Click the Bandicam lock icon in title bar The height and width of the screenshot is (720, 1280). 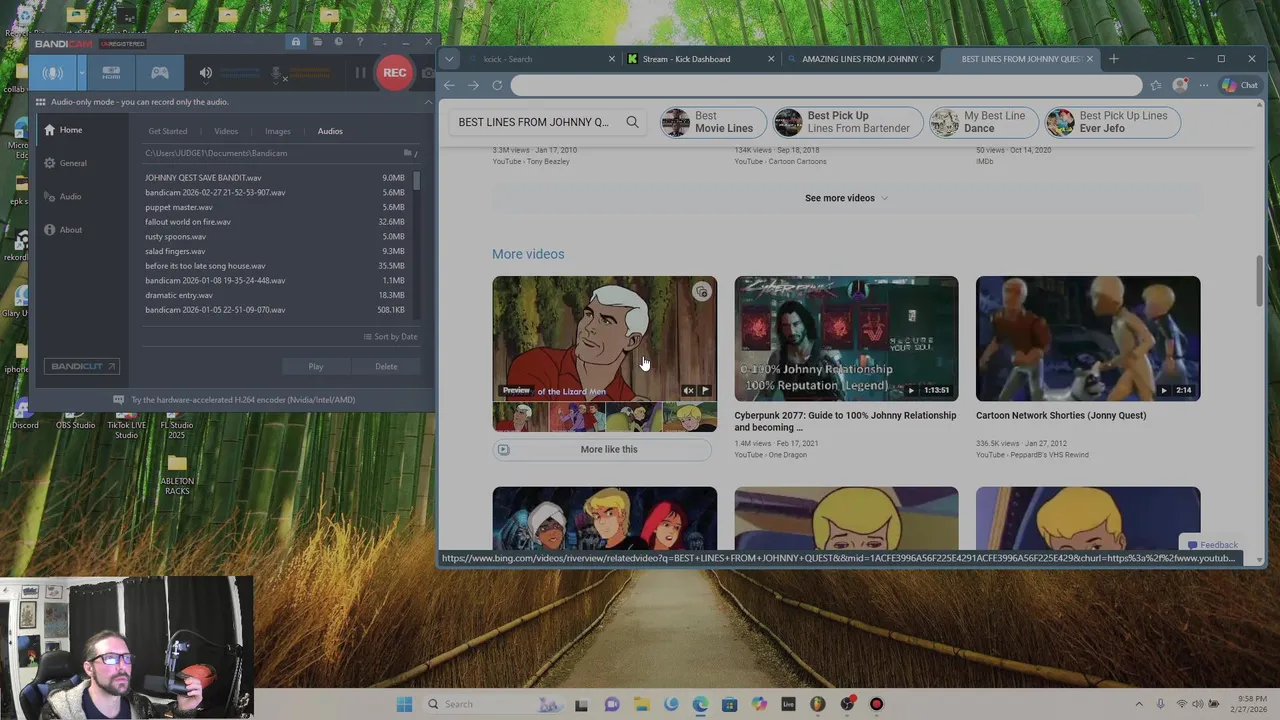click(295, 42)
